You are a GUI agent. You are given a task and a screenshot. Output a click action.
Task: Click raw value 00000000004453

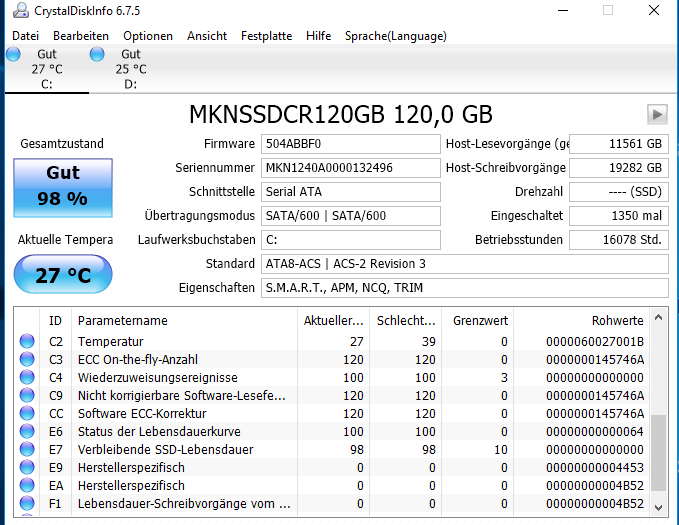pyautogui.click(x=595, y=468)
